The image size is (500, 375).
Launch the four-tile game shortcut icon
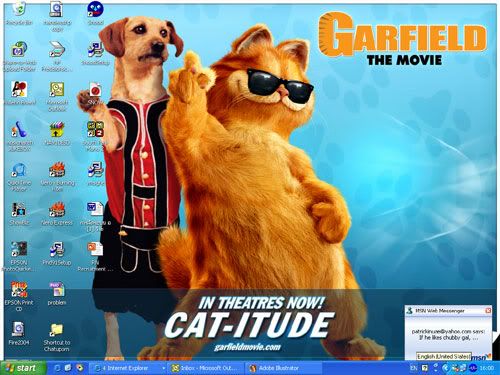tap(95, 129)
